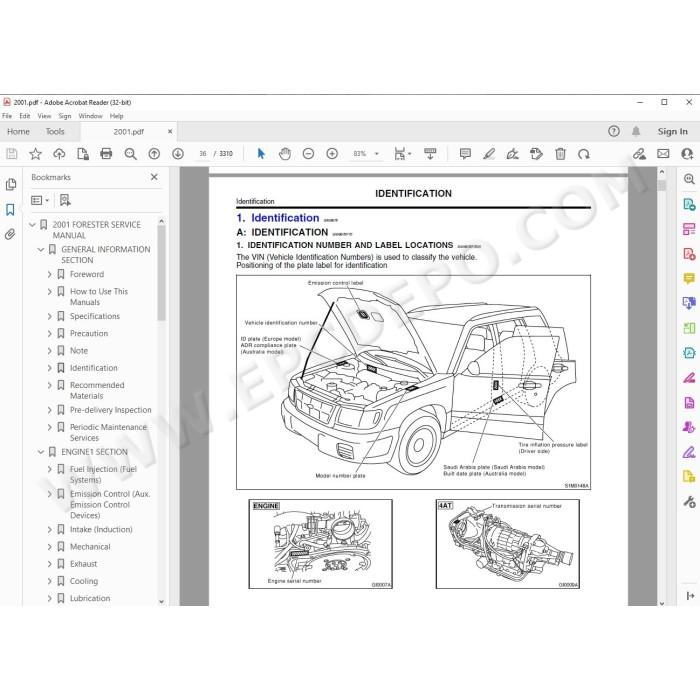Select the highlighter pen tool
Viewport: 700px width, 700px height.
(x=489, y=154)
